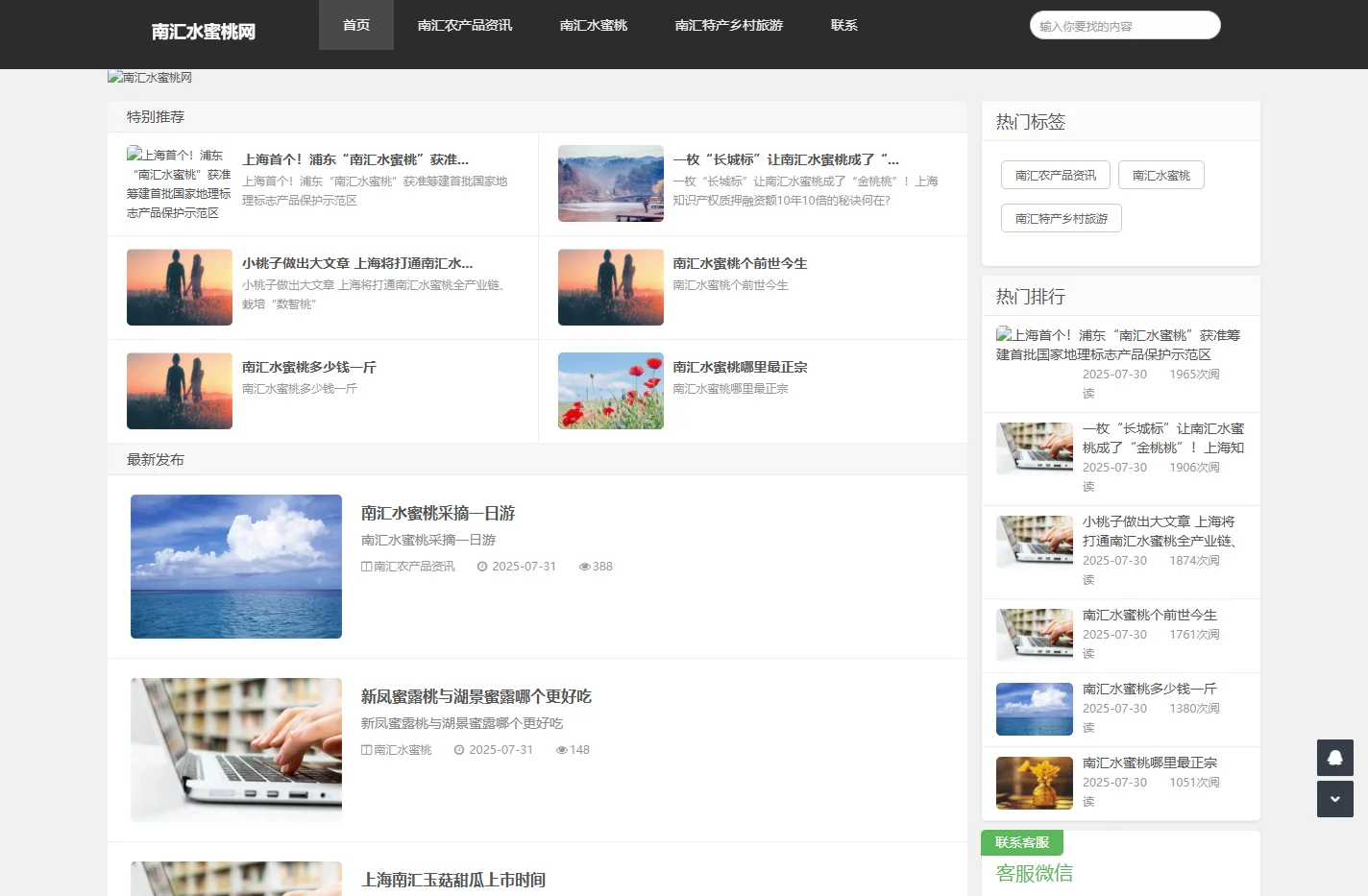1368x896 pixels.
Task: Select the 南汇水蜜桃 hot tag
Action: coord(1161,175)
